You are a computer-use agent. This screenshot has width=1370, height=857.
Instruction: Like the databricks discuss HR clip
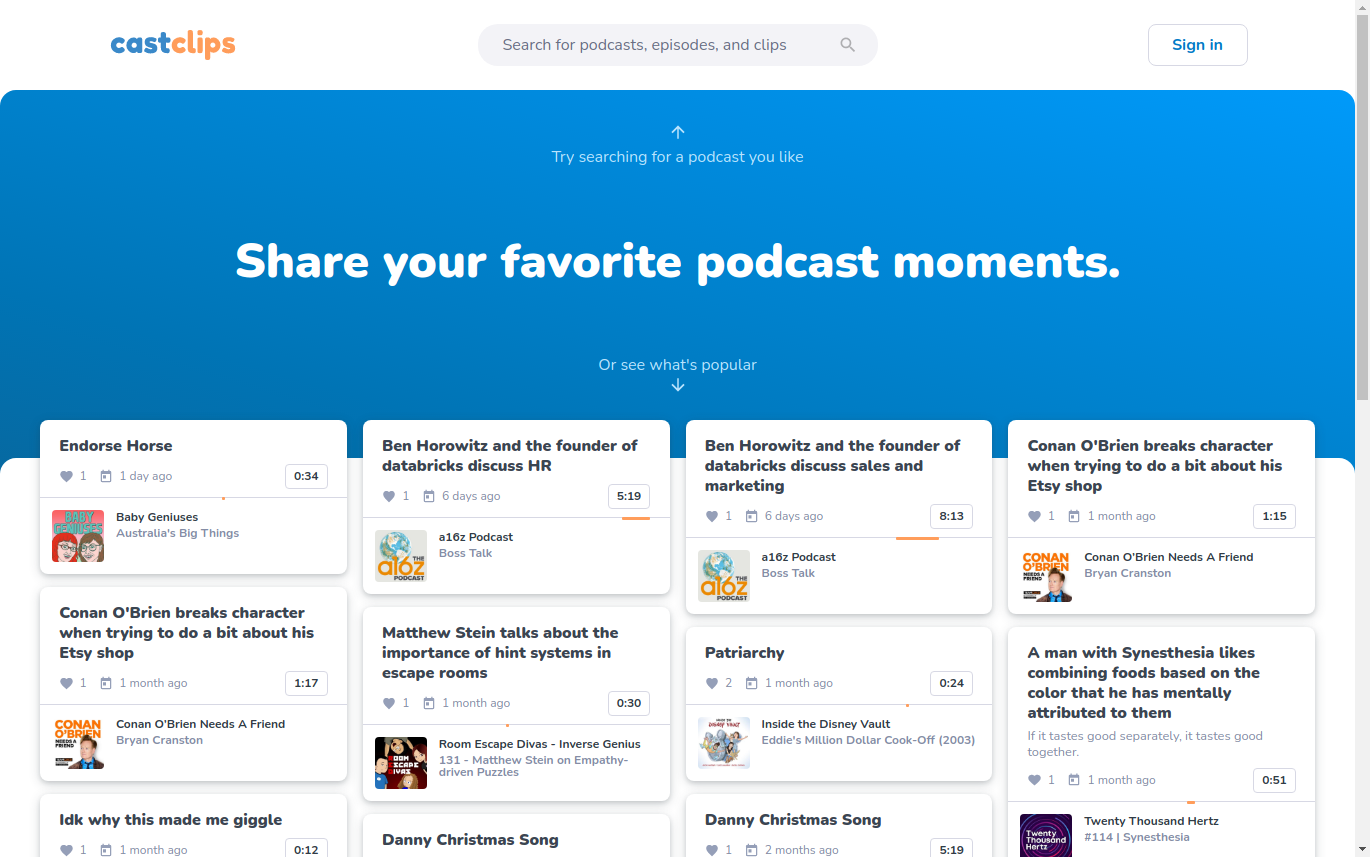(x=389, y=496)
